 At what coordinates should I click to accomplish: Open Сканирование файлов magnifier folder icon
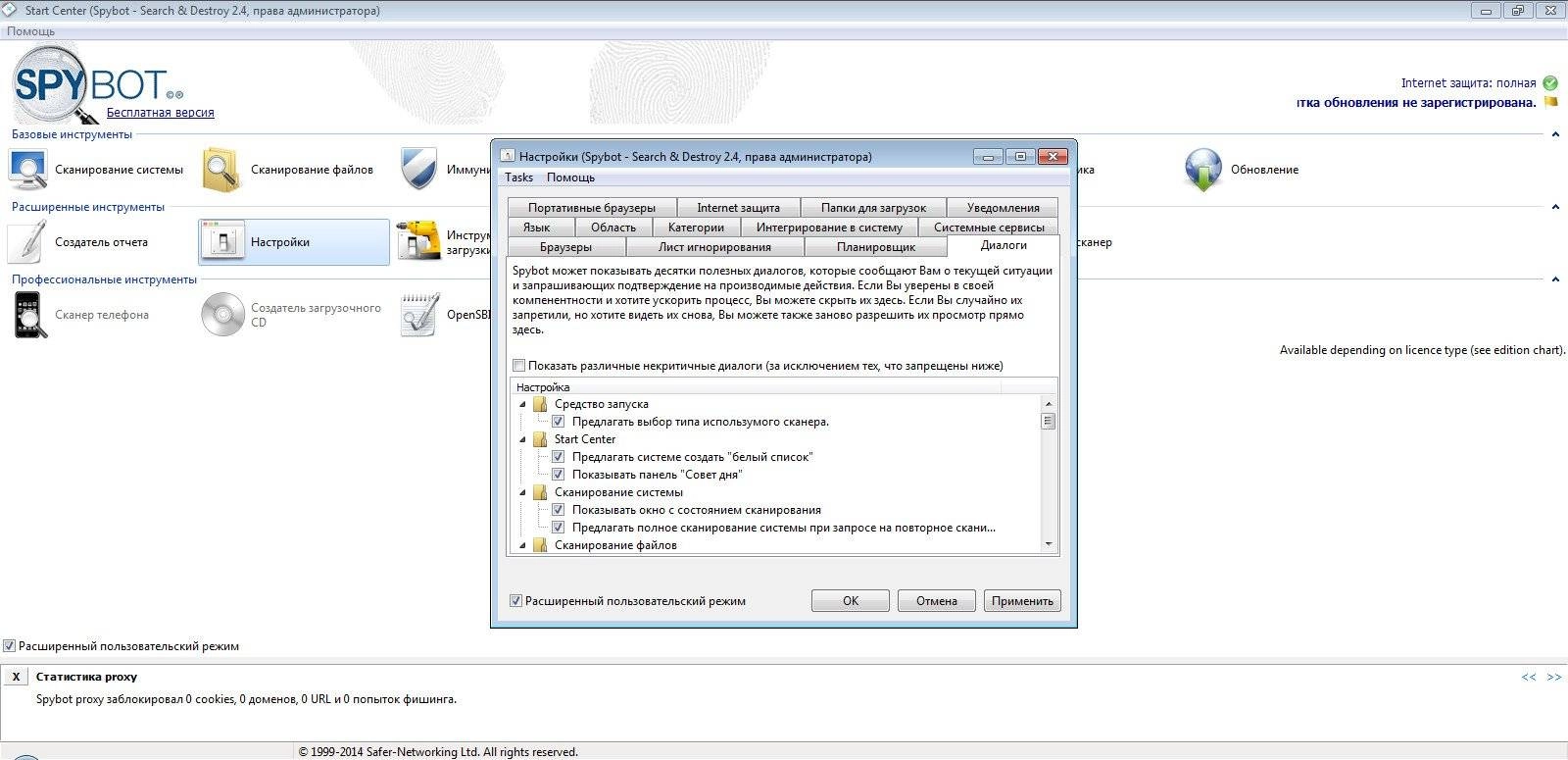pos(221,170)
